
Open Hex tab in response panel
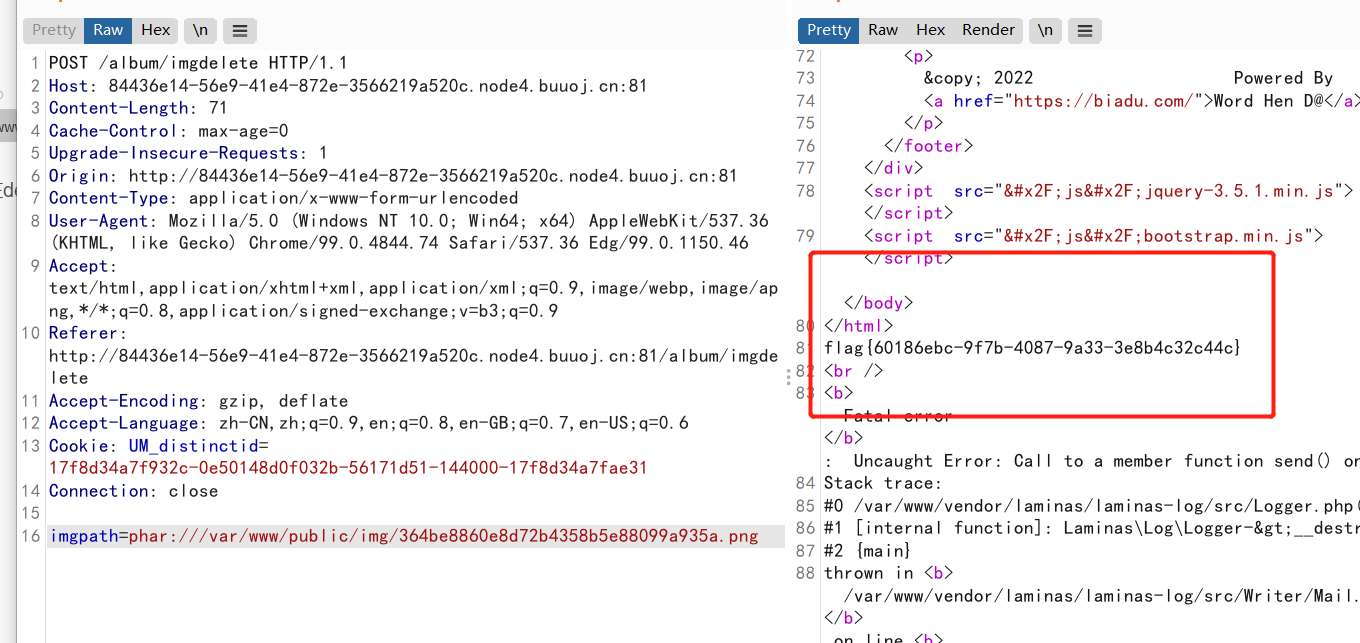(930, 30)
